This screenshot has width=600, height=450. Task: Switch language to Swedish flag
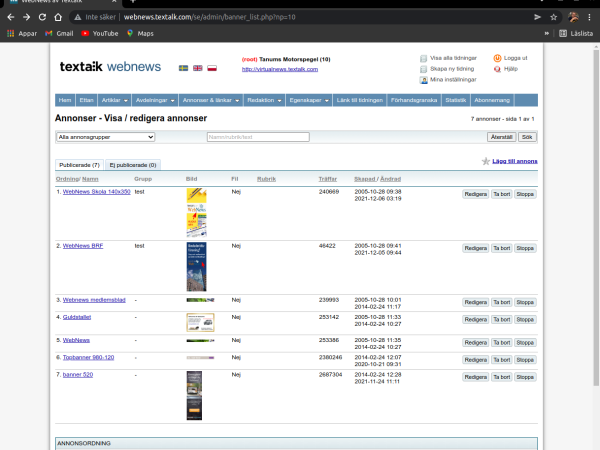tap(183, 68)
